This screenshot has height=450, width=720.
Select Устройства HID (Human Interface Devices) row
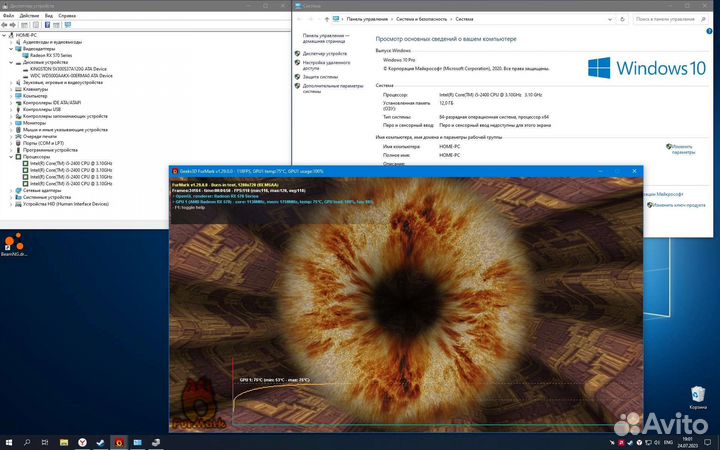point(65,204)
